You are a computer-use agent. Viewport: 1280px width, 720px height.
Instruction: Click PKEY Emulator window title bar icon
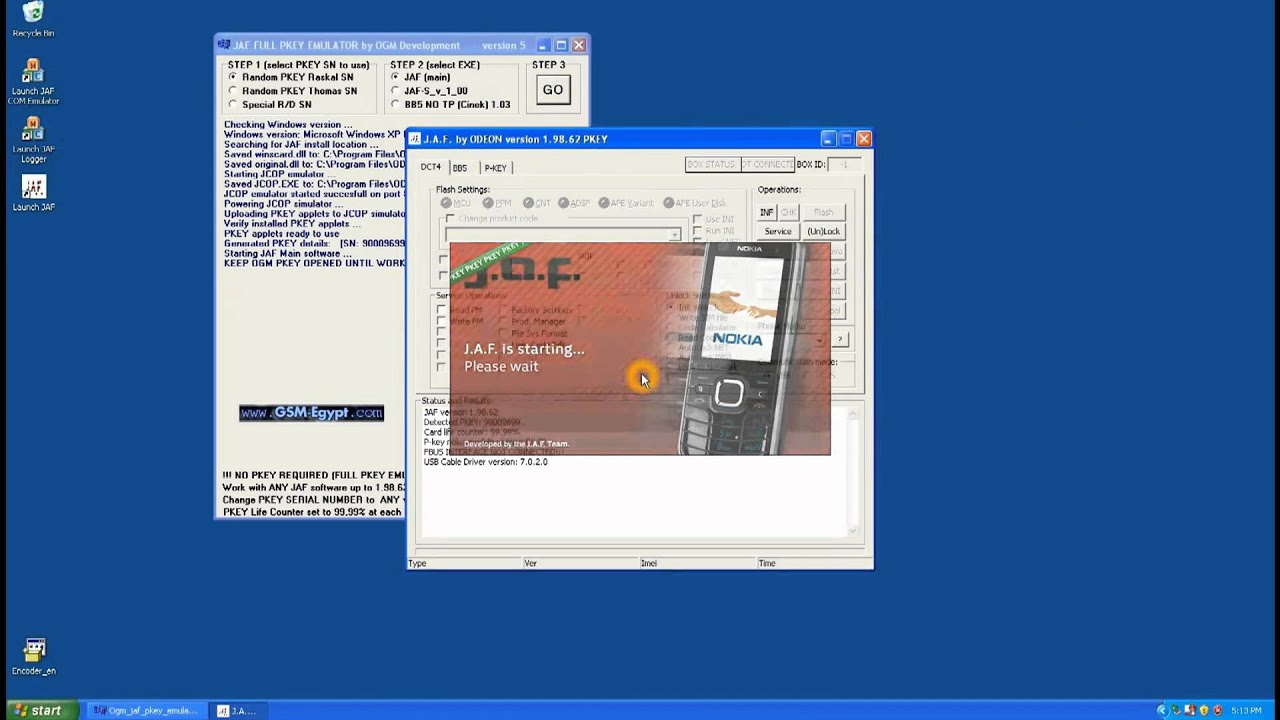pyautogui.click(x=224, y=45)
